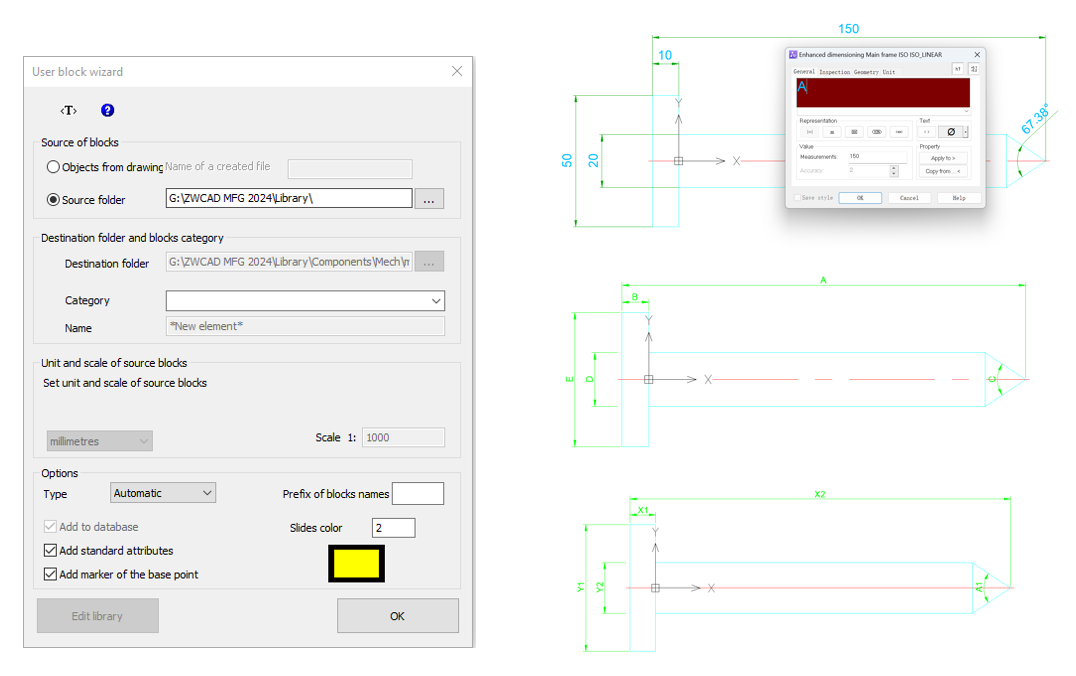This screenshot has height=676, width=1076.
Task: Click the Scale 1: value field
Action: (x=404, y=438)
